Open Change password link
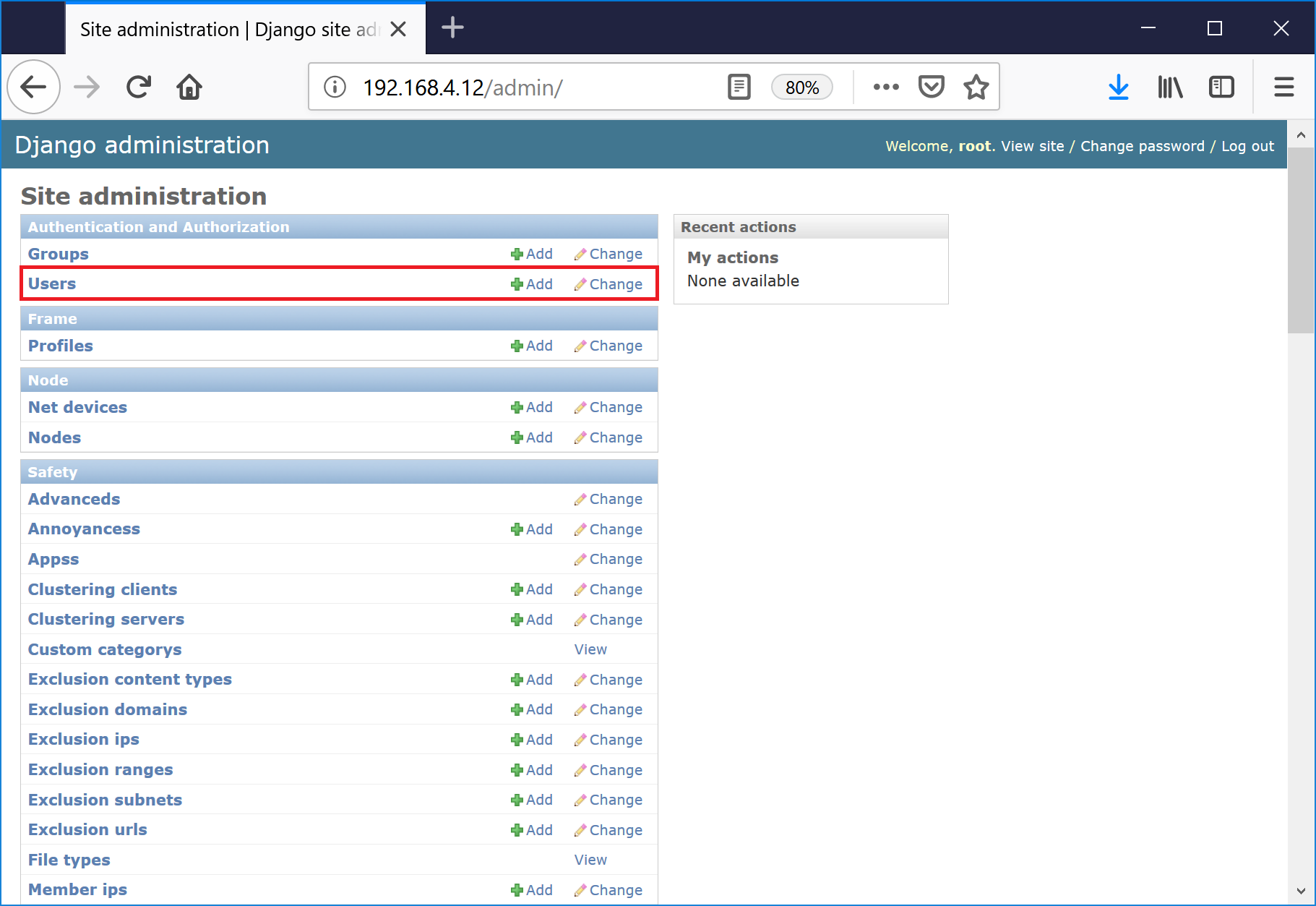Image resolution: width=1316 pixels, height=906 pixels. [x=1143, y=146]
